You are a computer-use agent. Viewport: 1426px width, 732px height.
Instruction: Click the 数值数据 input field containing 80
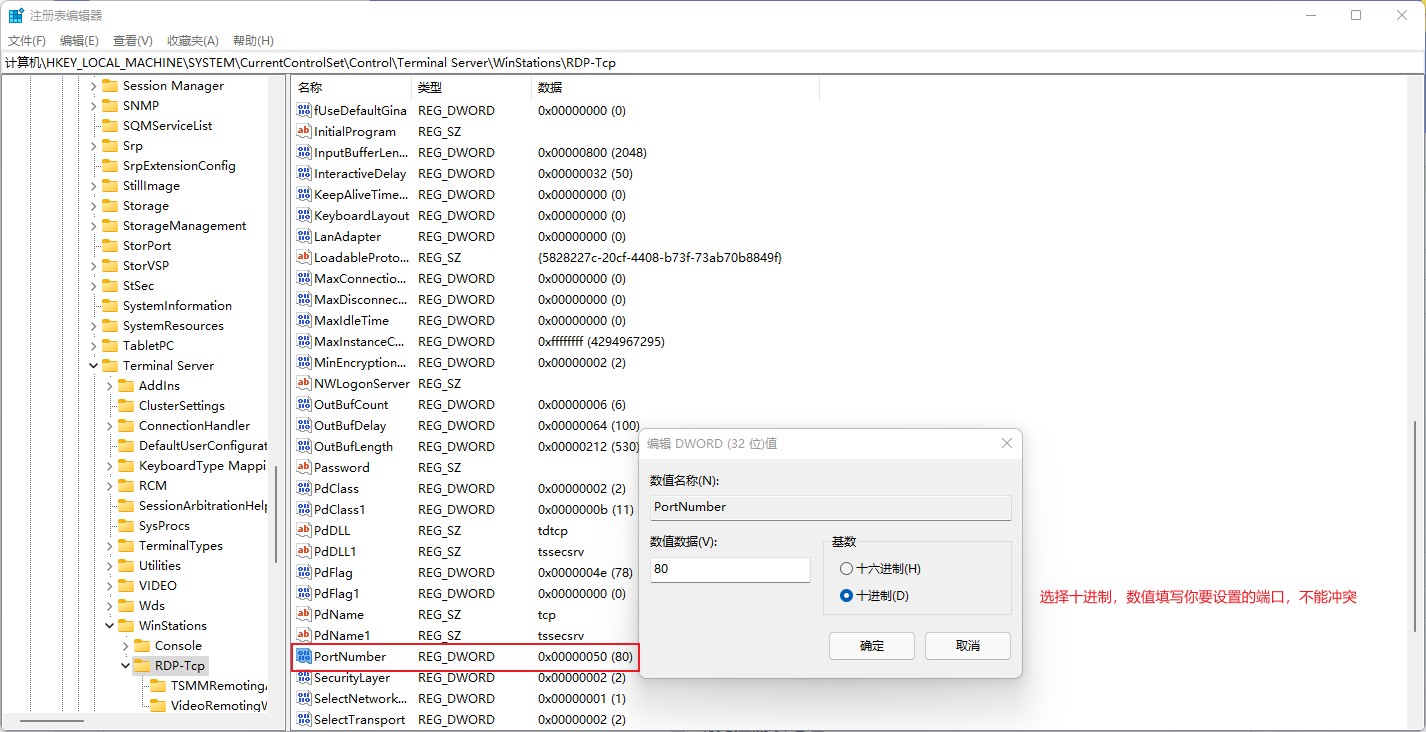click(x=730, y=570)
